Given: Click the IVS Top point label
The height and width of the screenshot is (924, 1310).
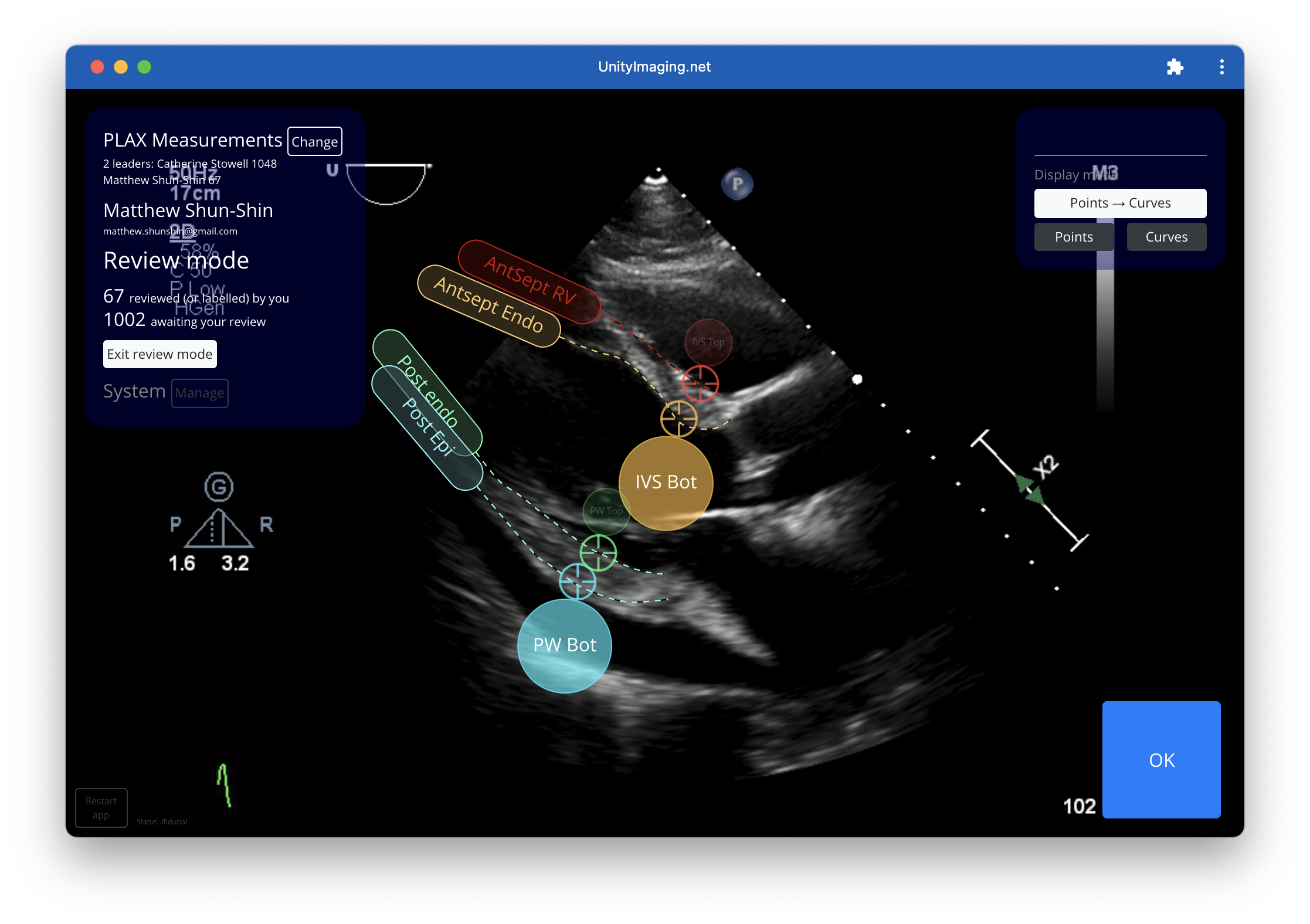Looking at the screenshot, I should (x=708, y=342).
